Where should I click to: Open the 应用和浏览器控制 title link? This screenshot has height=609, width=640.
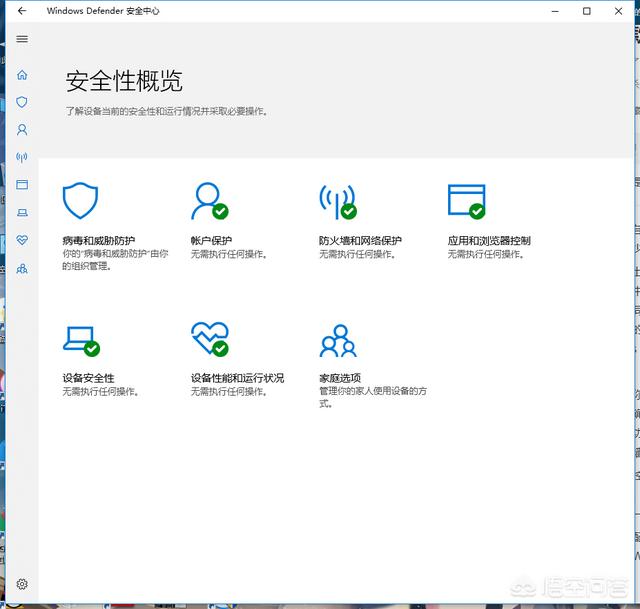(489, 241)
